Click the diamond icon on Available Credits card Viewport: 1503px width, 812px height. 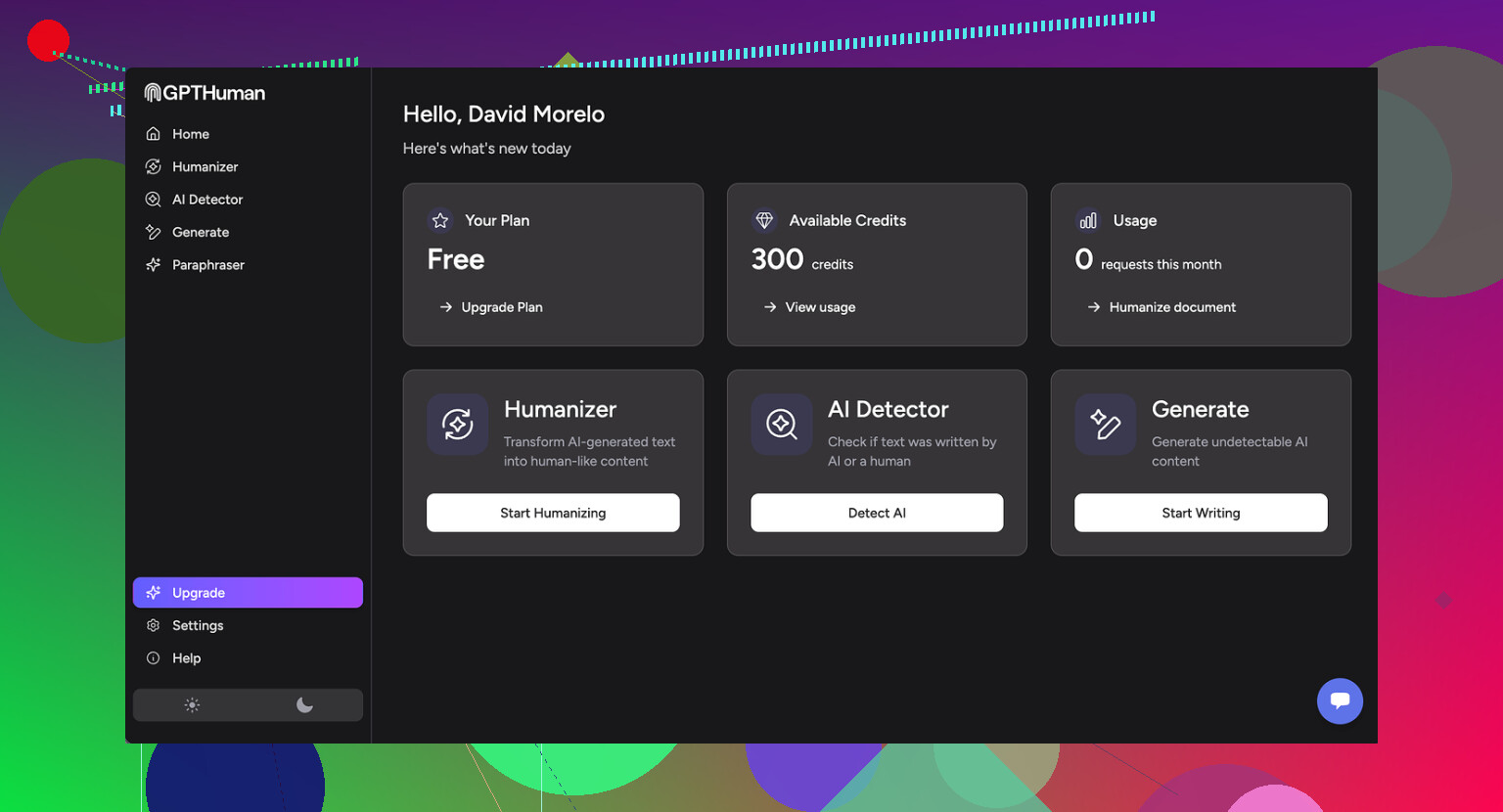(x=763, y=220)
